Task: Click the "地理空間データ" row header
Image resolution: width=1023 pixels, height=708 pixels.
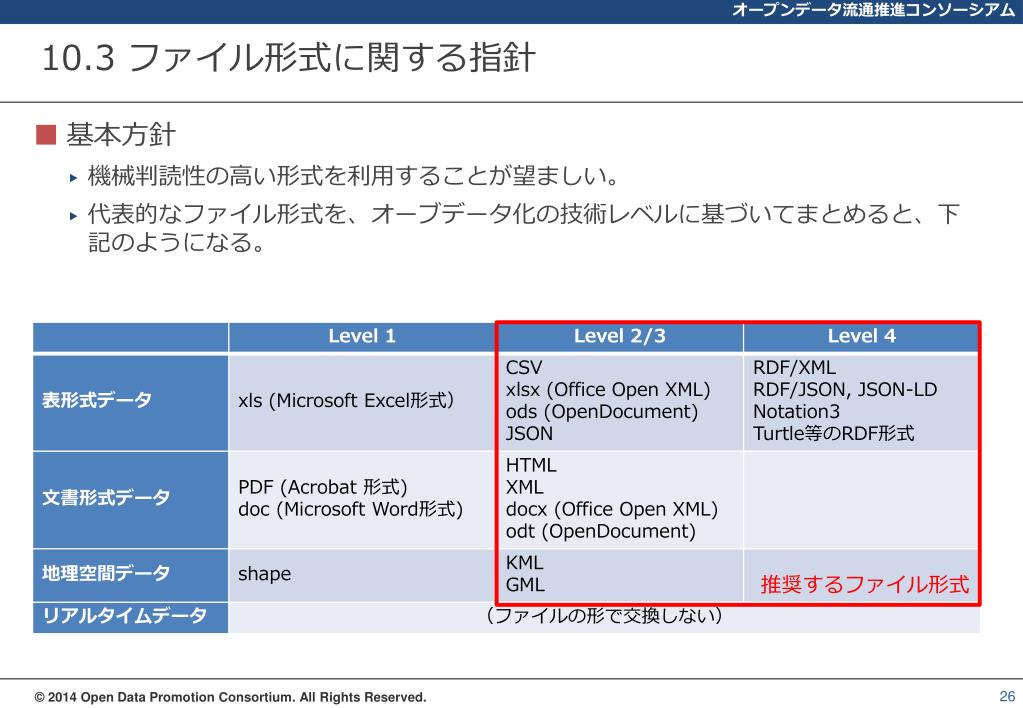Action: coord(130,574)
